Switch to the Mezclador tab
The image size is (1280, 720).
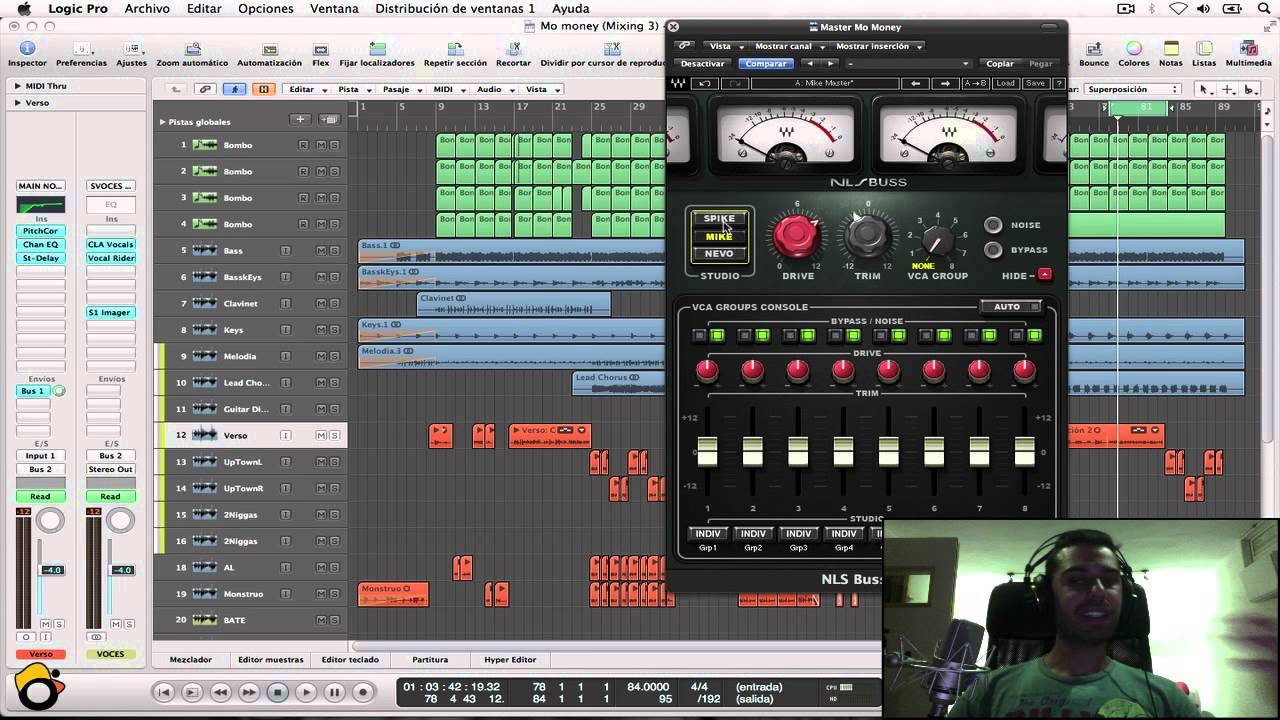pos(191,660)
